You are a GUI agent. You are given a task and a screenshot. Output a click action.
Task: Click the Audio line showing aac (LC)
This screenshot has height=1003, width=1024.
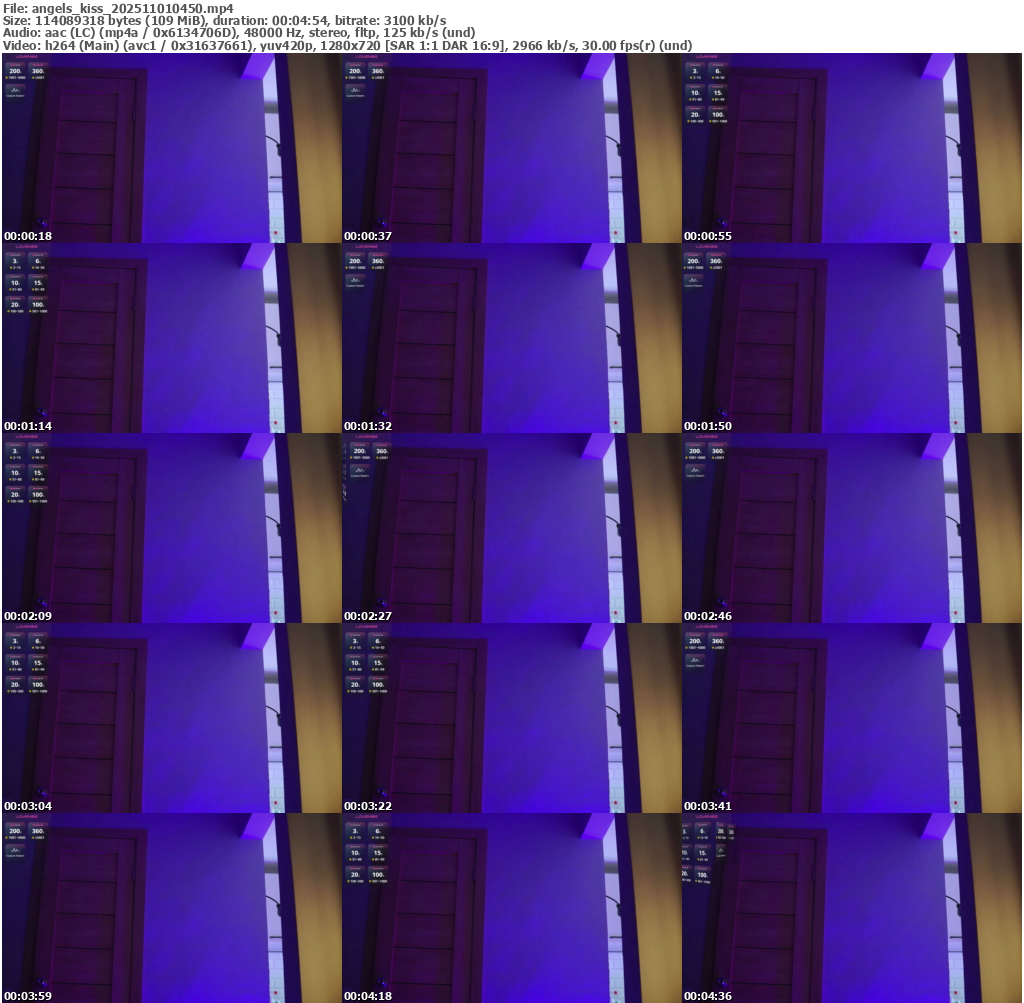point(239,33)
